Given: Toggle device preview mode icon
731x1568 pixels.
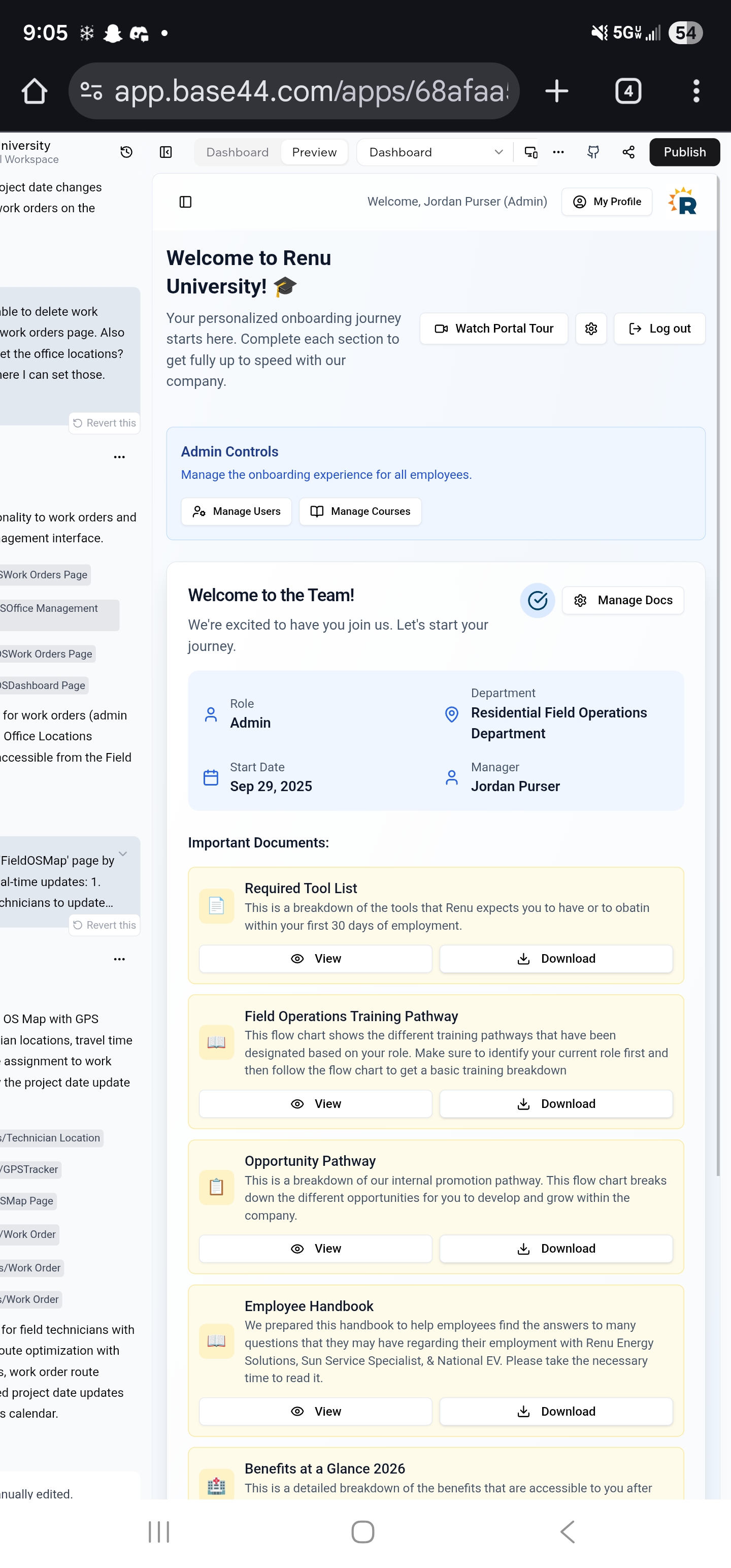Looking at the screenshot, I should coord(531,152).
